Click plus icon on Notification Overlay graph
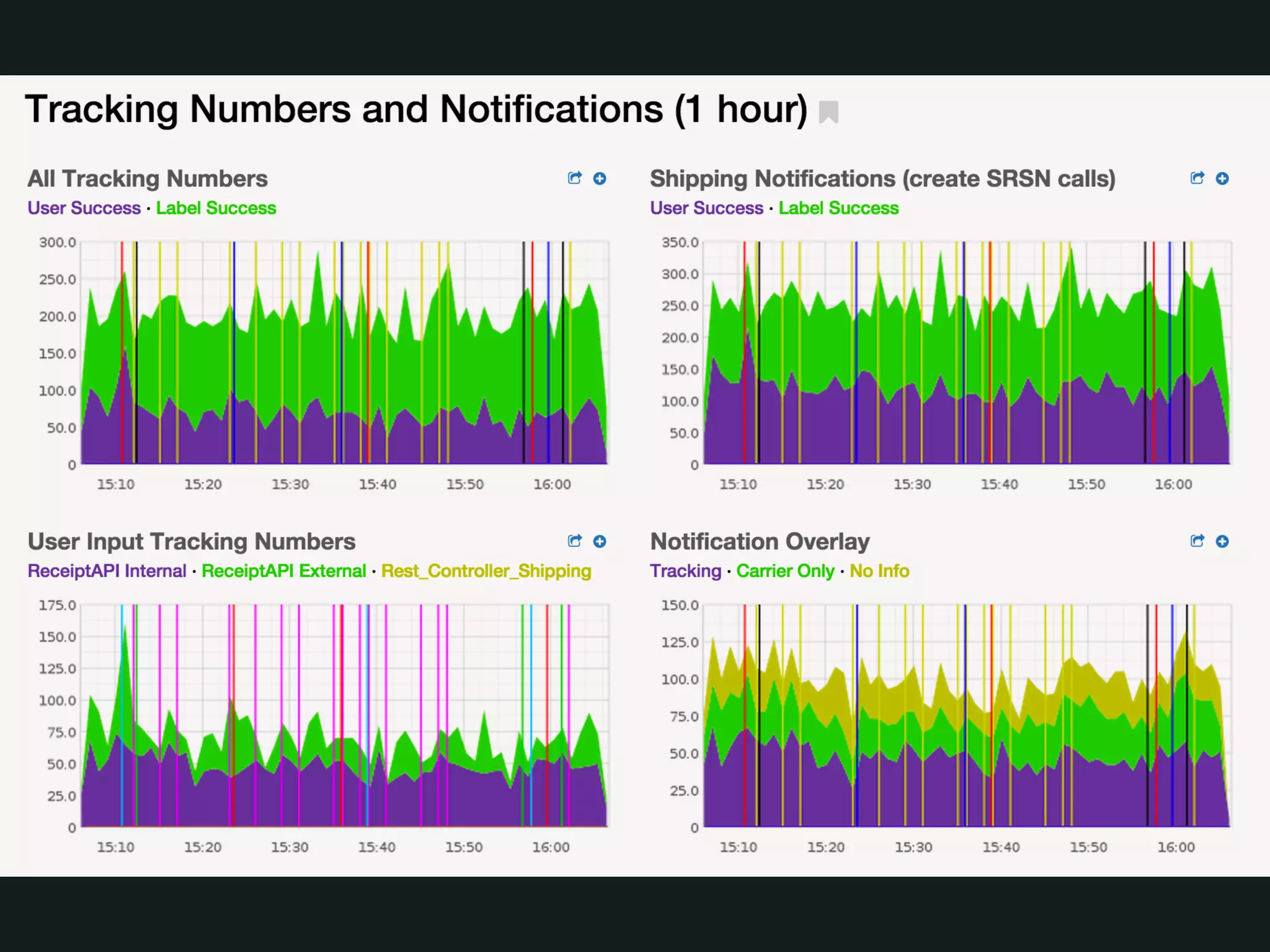This screenshot has height=952, width=1270. tap(1222, 541)
